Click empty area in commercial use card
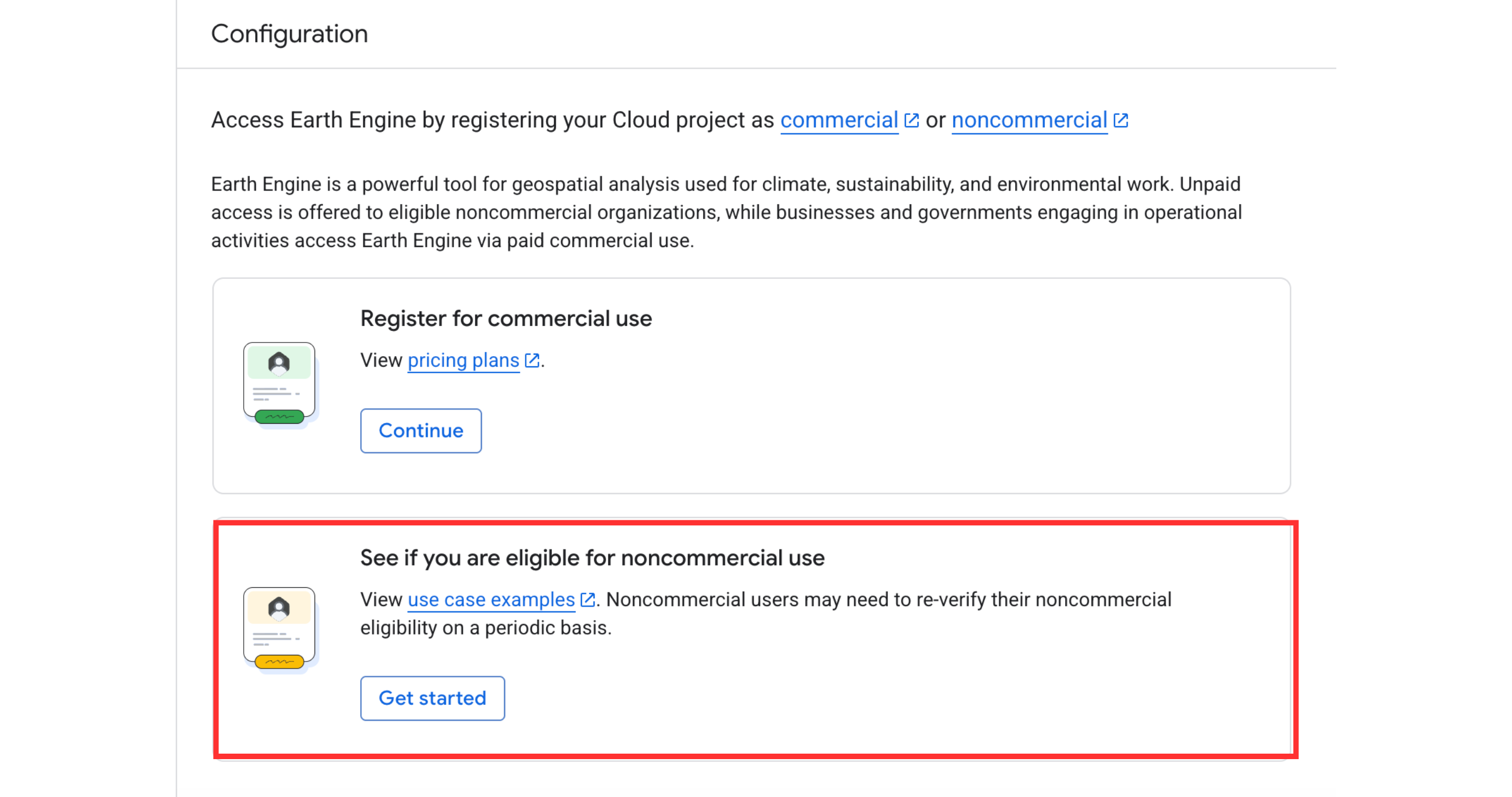This screenshot has height=797, width=1512. [939, 411]
